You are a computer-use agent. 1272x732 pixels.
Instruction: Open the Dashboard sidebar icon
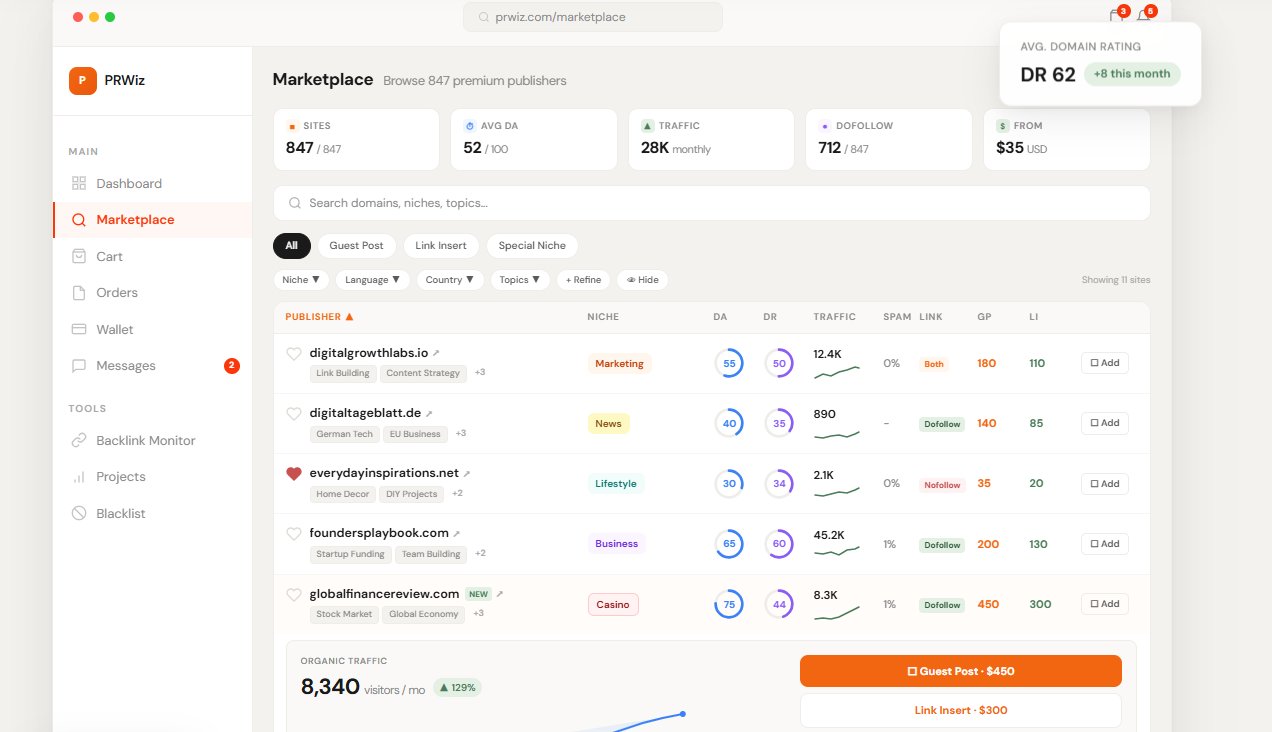point(79,183)
